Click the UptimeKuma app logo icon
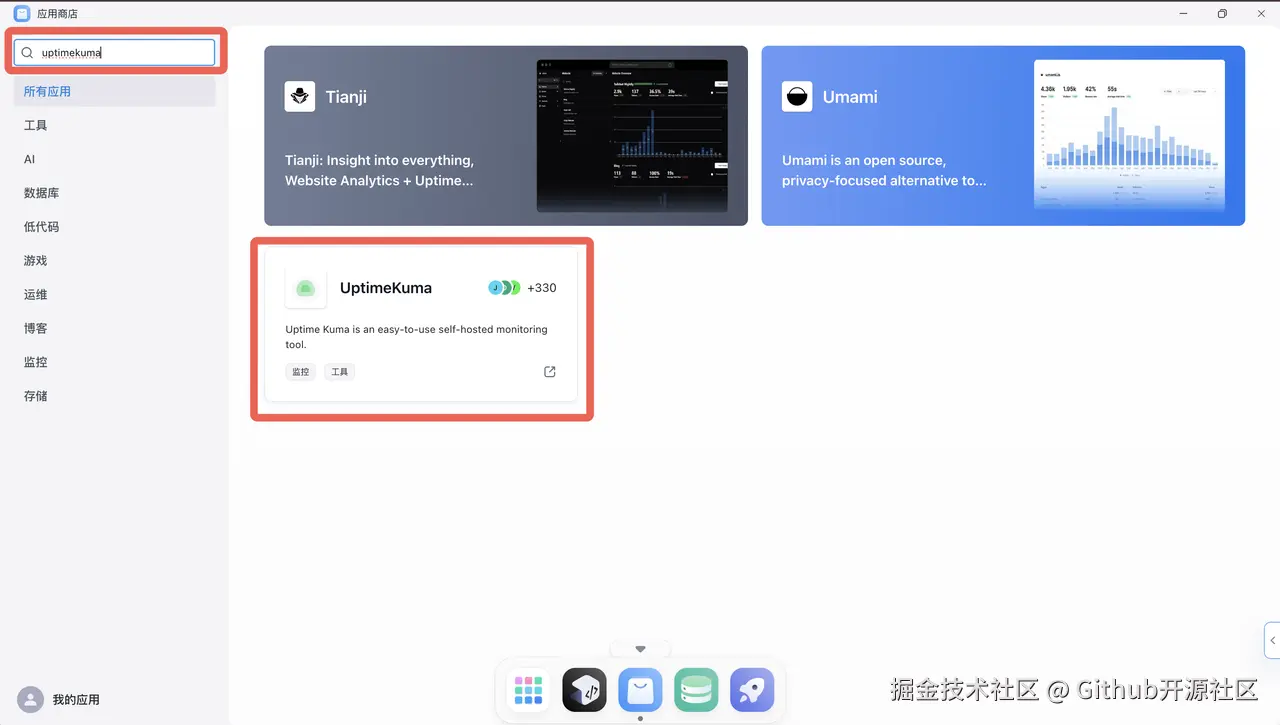The width and height of the screenshot is (1280, 725). 306,288
